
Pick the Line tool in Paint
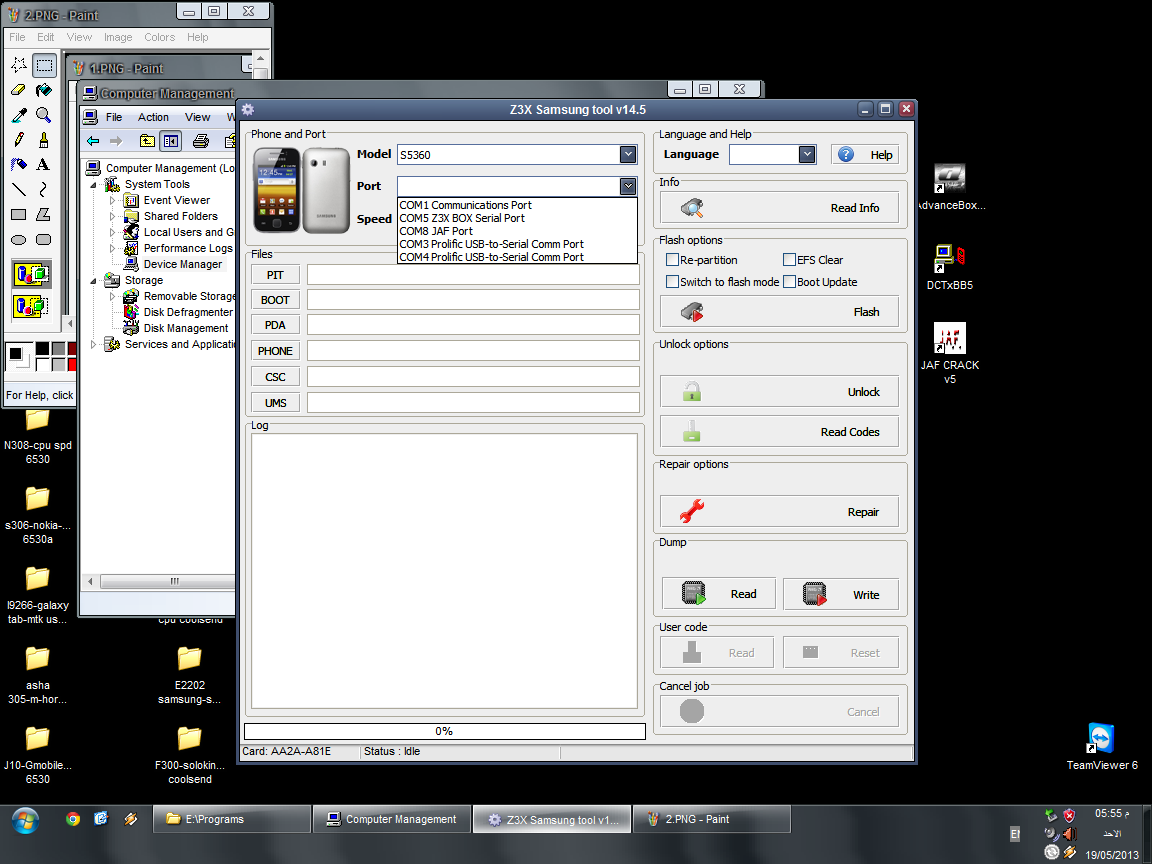[19, 190]
